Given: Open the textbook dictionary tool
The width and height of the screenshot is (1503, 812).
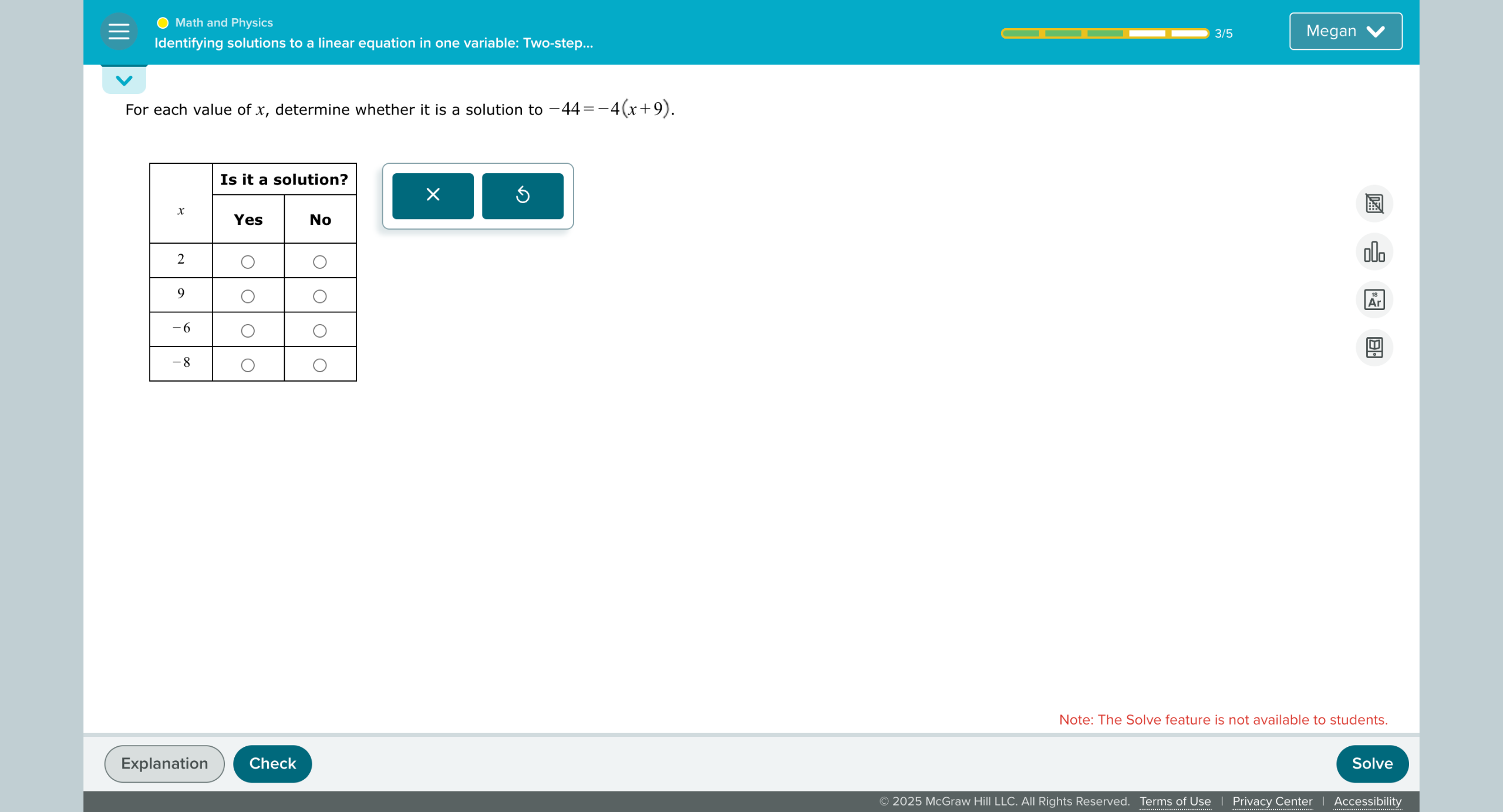Looking at the screenshot, I should click(1374, 348).
